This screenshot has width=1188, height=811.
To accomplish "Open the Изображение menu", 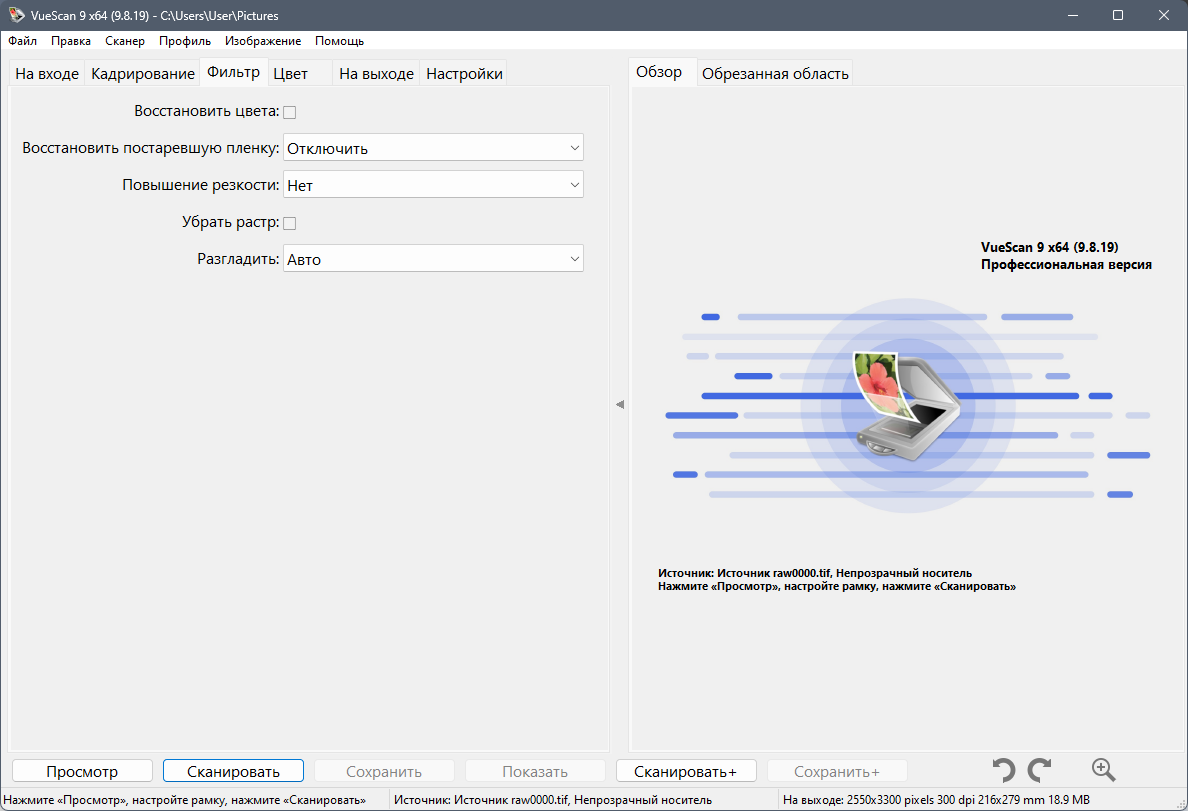I will [x=263, y=41].
